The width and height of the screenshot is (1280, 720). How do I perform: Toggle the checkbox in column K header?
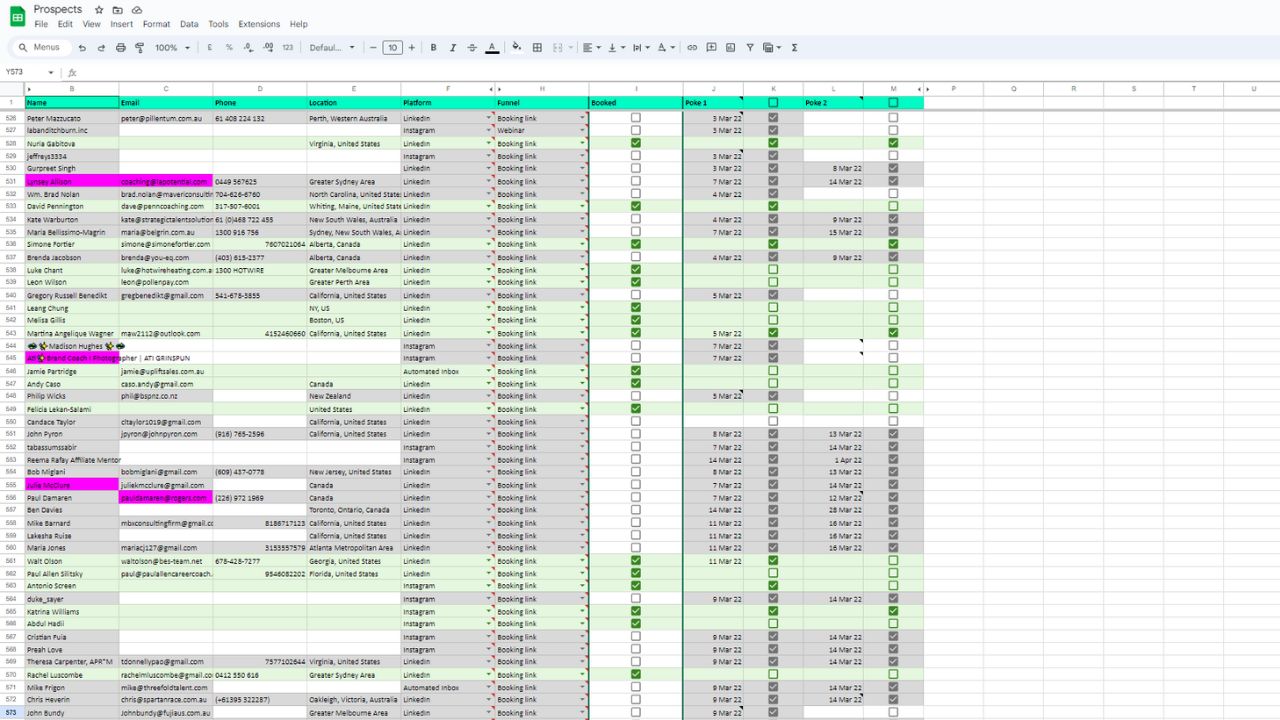pos(773,103)
